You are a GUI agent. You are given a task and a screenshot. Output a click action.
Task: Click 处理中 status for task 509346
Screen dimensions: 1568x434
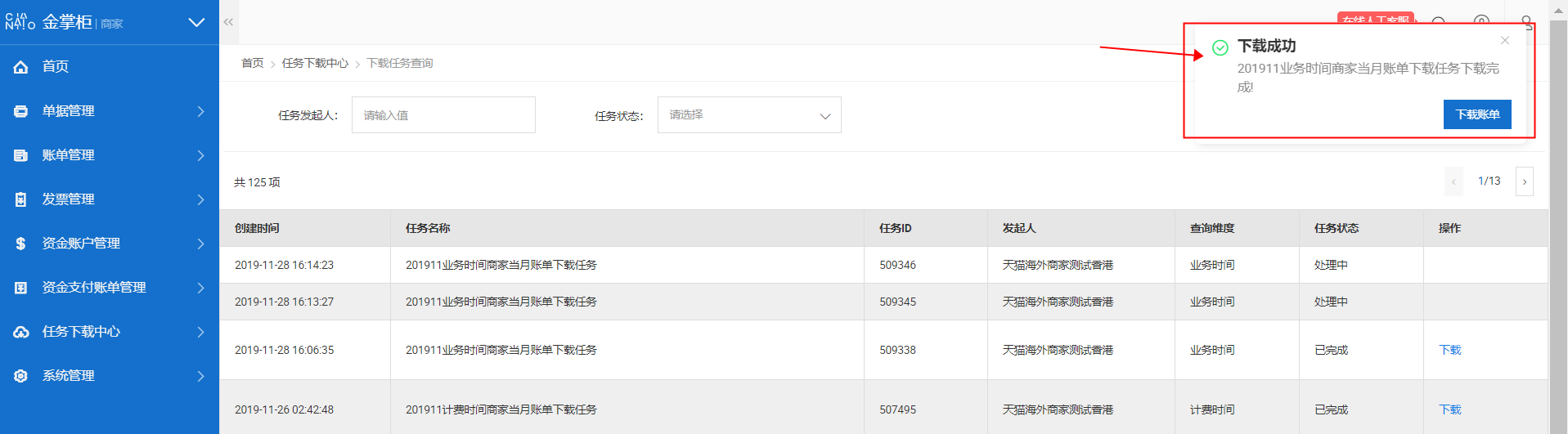click(1331, 265)
